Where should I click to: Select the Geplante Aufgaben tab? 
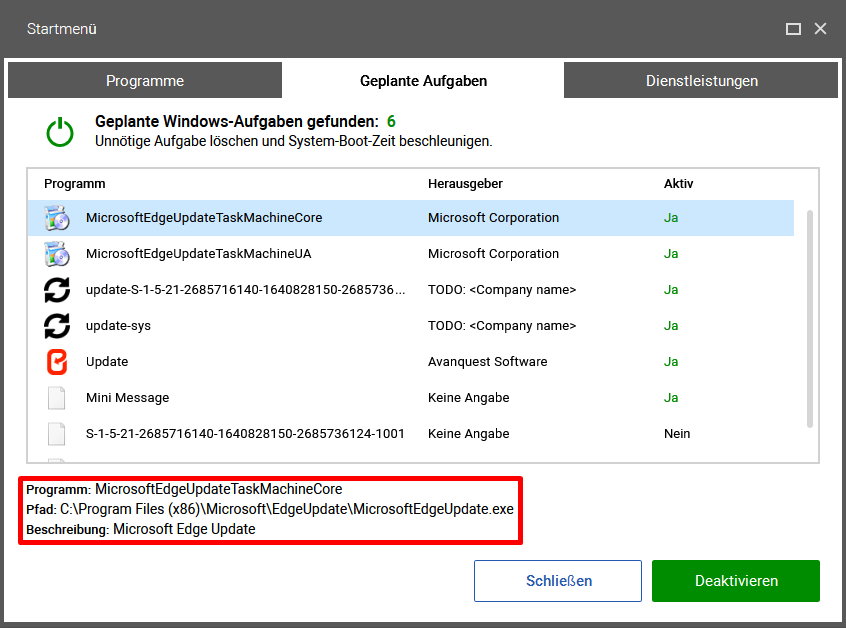pyautogui.click(x=423, y=80)
